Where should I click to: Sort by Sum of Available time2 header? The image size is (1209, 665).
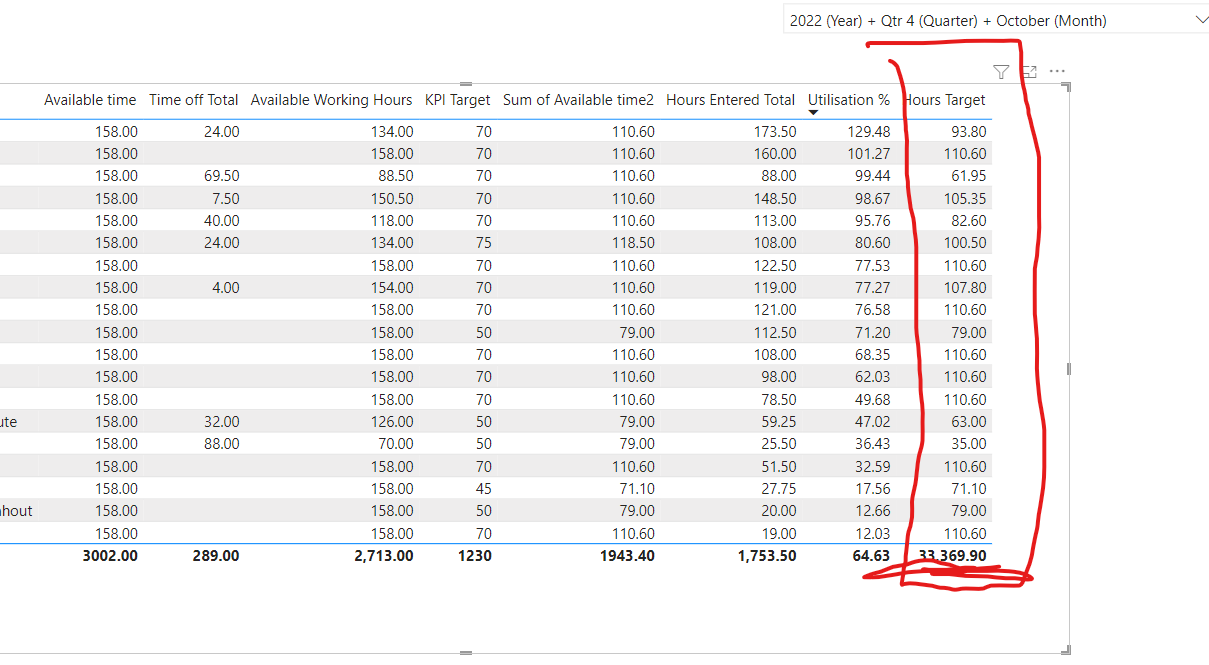(x=579, y=99)
